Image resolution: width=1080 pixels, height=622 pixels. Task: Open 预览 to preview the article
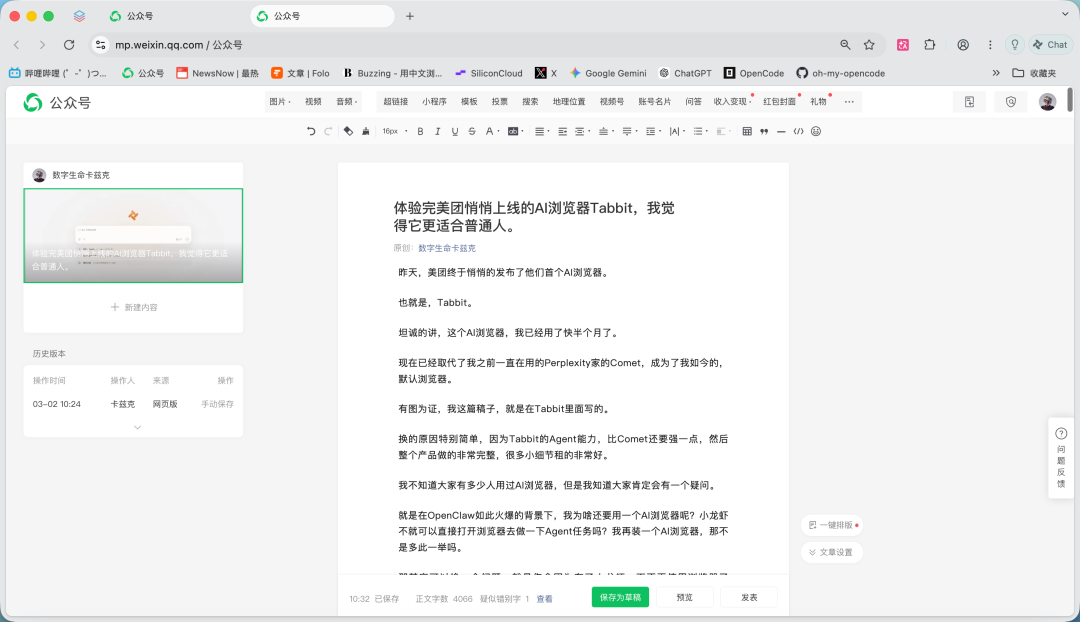pos(685,596)
